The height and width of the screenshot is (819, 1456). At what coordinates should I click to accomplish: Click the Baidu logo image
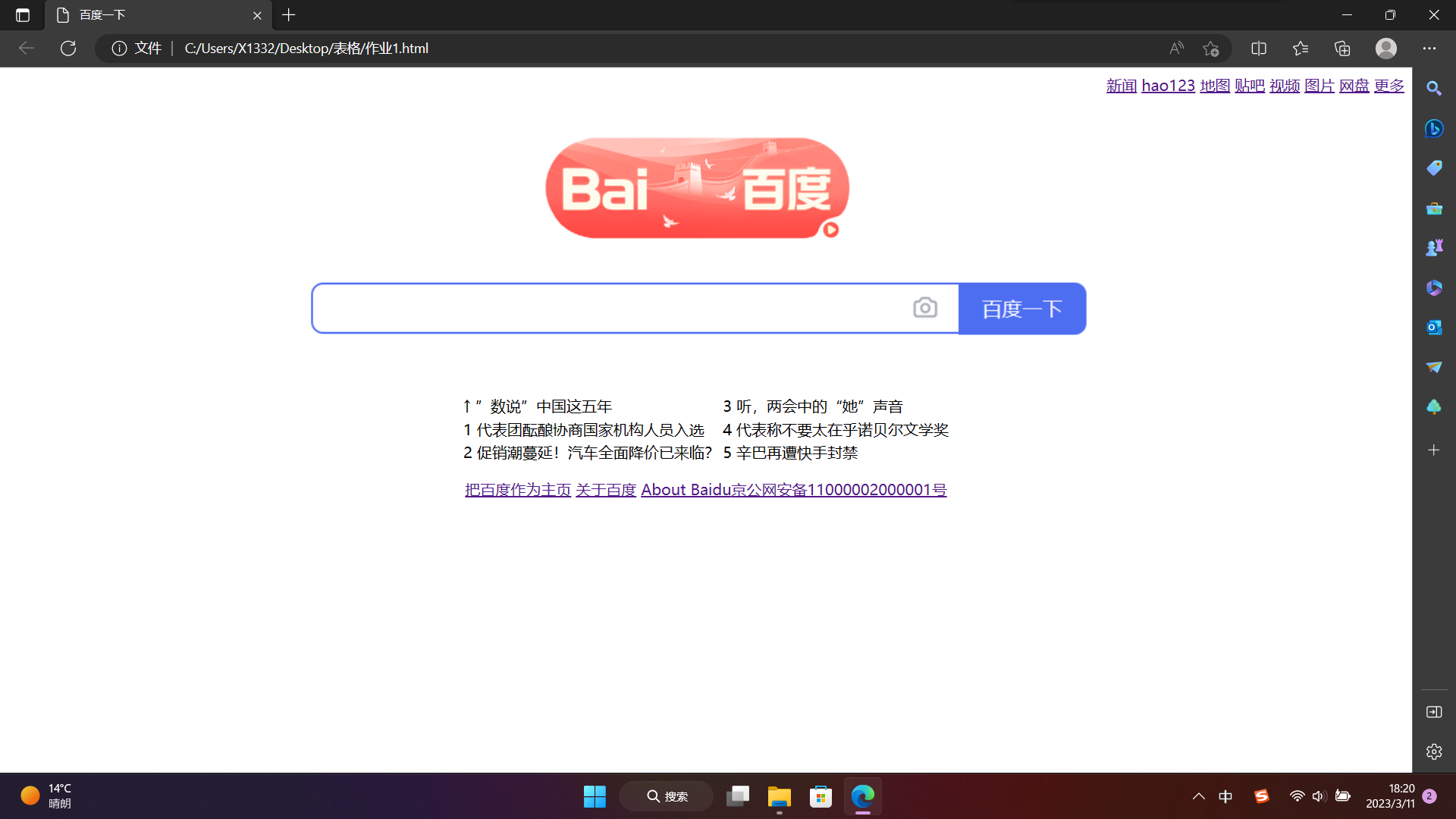click(697, 188)
